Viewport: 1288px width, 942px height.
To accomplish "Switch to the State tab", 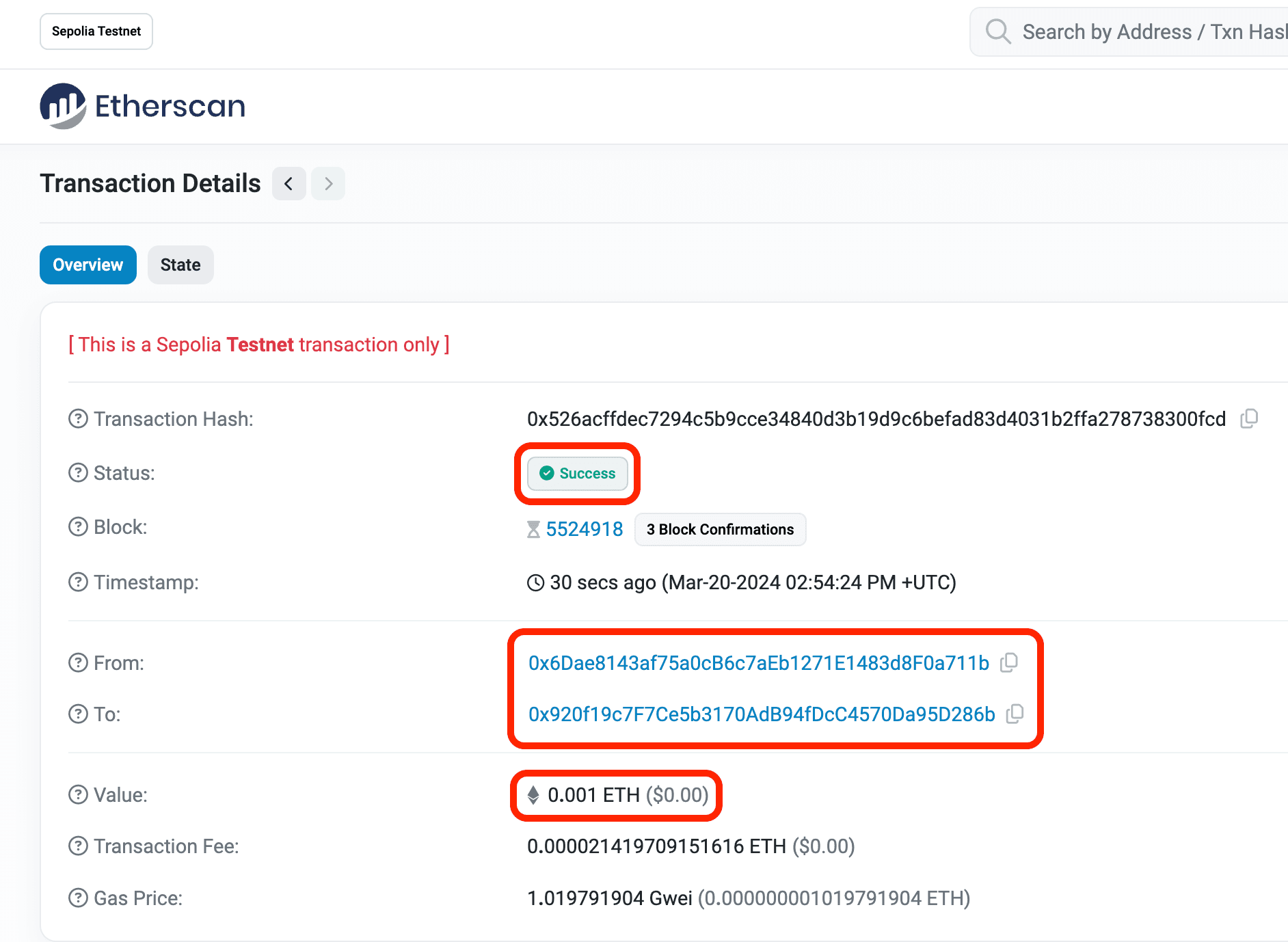I will pos(180,265).
